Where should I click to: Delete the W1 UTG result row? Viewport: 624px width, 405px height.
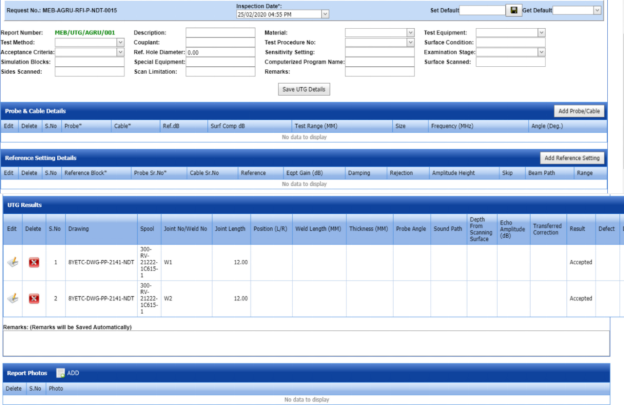click(33, 262)
